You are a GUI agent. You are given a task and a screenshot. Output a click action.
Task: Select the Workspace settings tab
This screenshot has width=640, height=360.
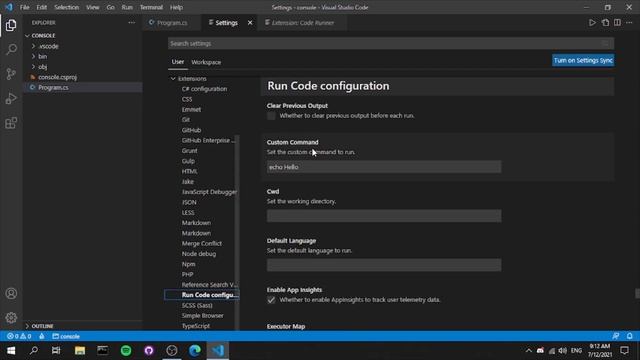pos(206,62)
